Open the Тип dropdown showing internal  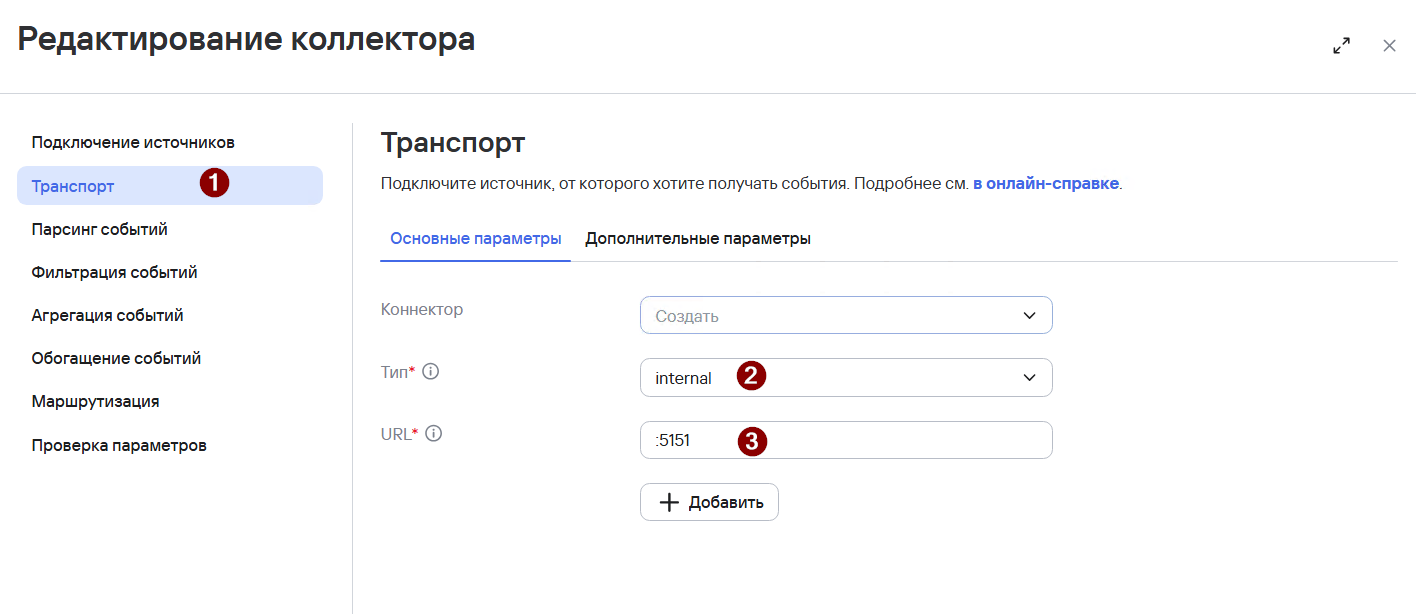coord(846,377)
